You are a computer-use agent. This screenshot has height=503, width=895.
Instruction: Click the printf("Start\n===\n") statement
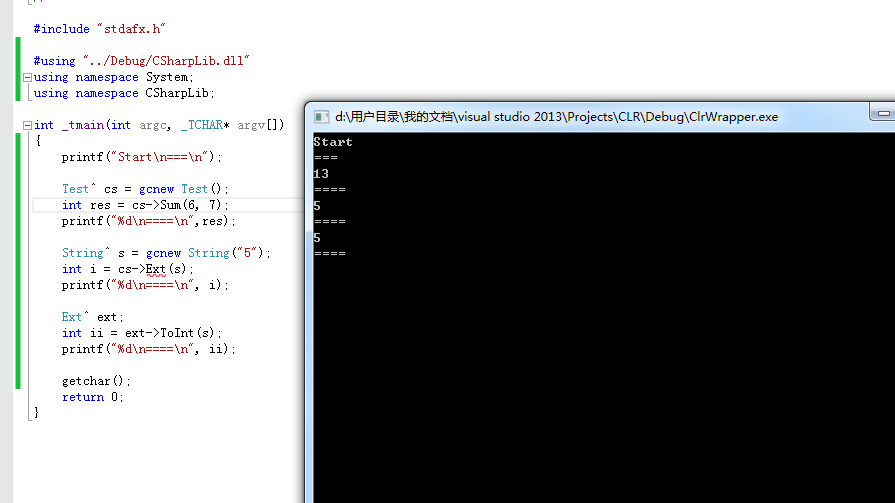(142, 157)
